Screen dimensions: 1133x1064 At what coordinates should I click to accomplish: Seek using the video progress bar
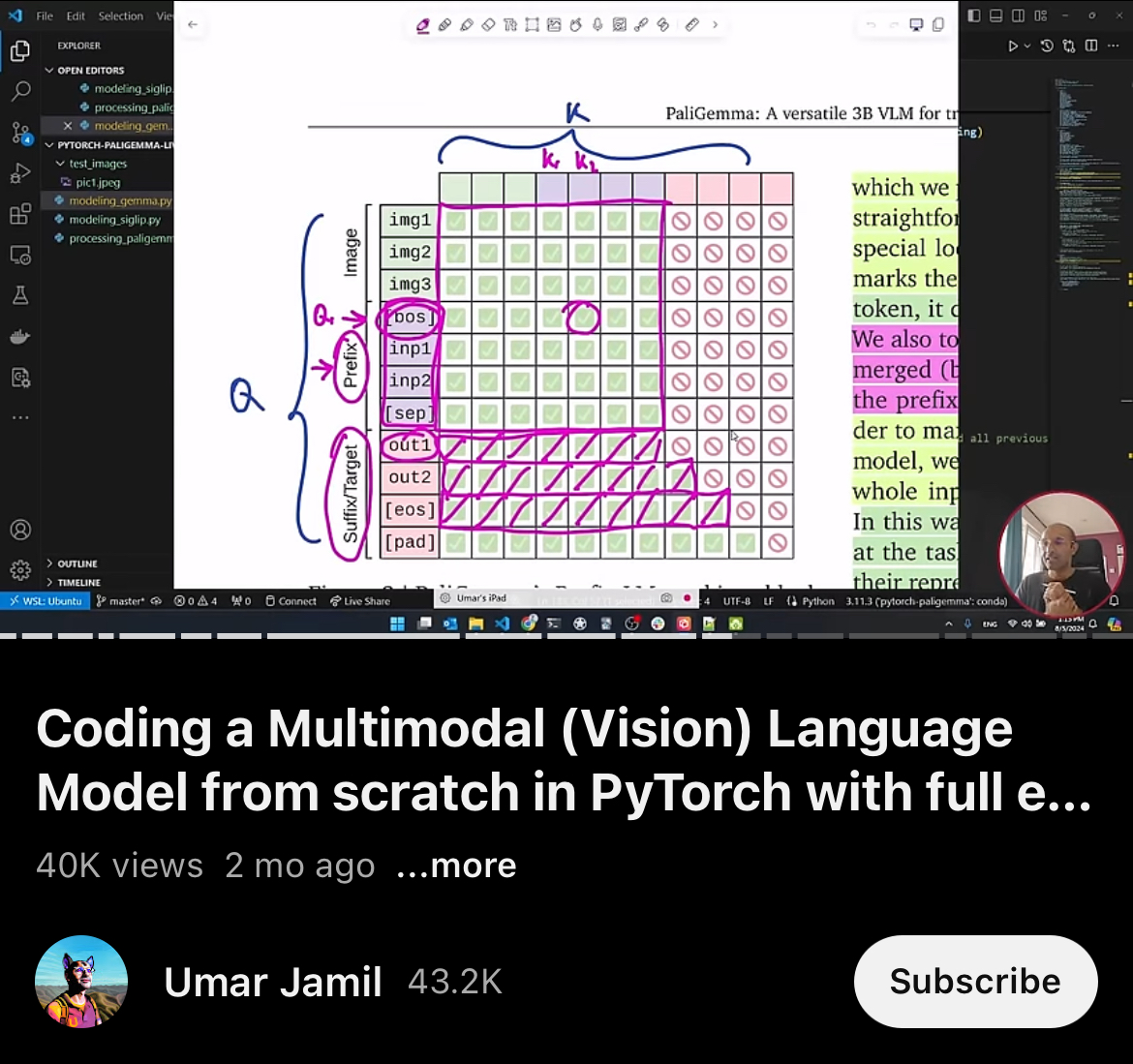click(566, 636)
